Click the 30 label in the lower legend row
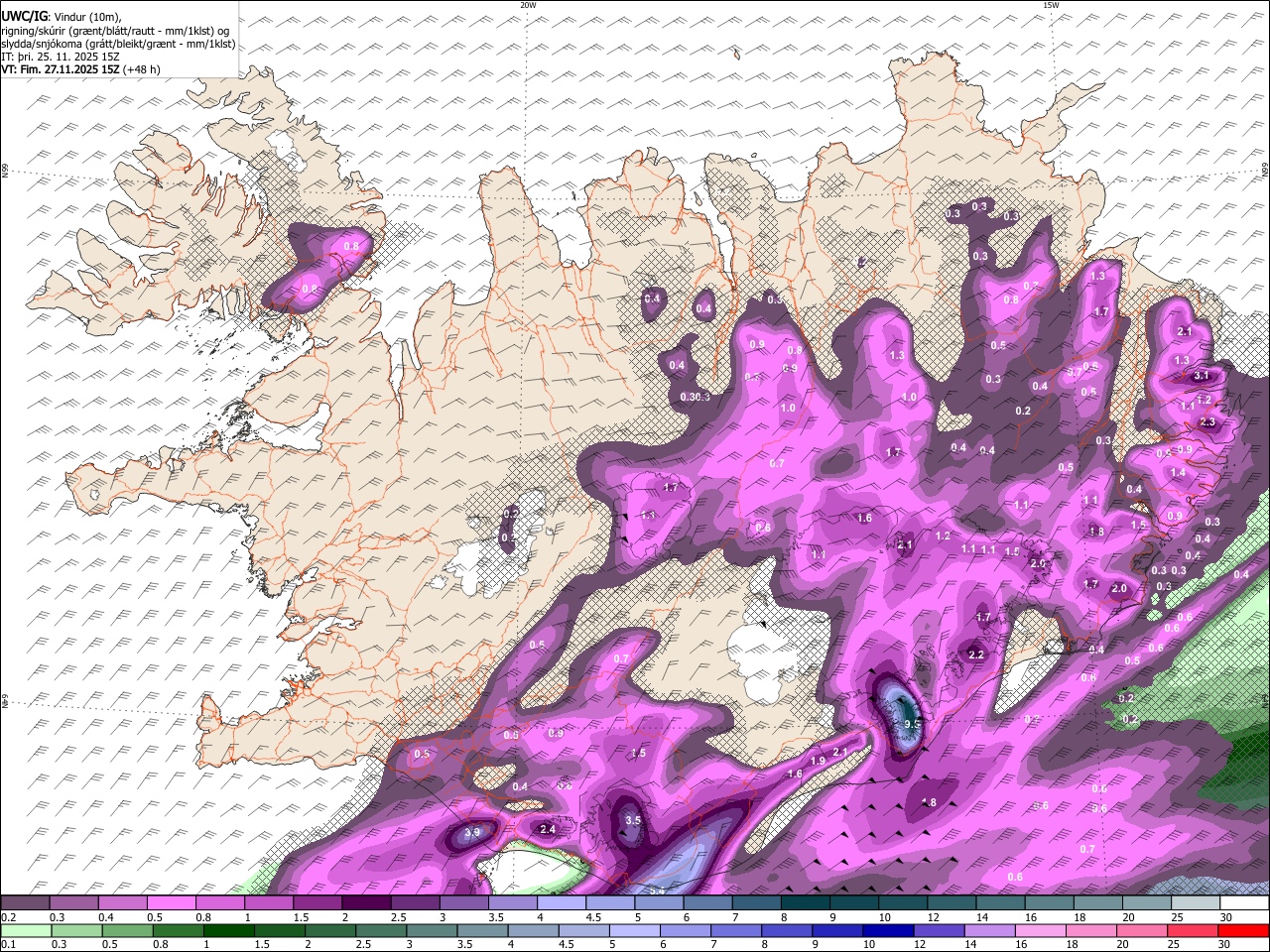The width and height of the screenshot is (1270, 952). 1226,945
